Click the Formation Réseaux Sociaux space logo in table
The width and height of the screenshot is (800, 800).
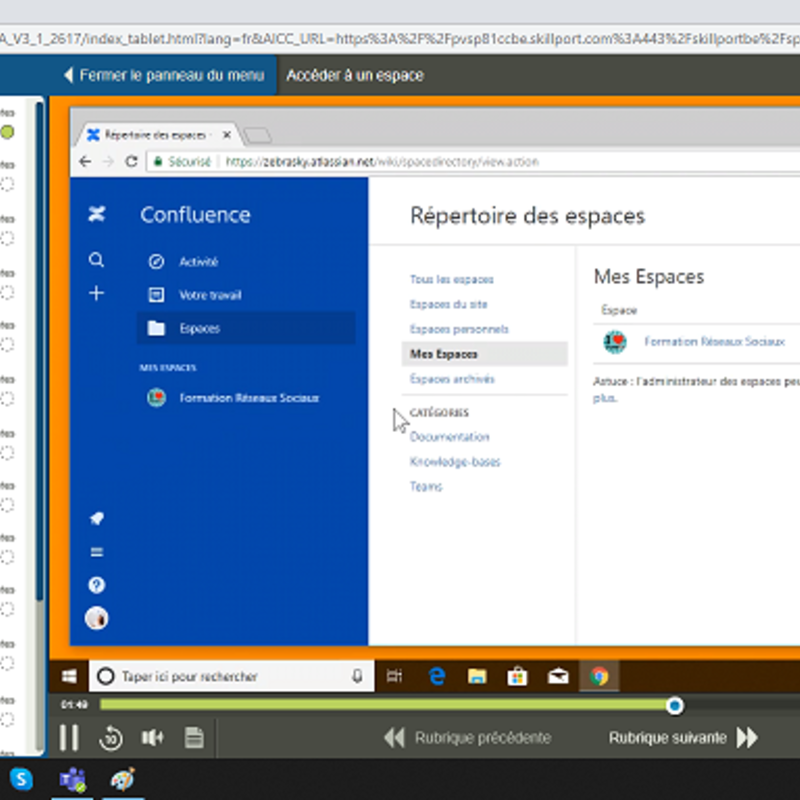click(x=615, y=342)
